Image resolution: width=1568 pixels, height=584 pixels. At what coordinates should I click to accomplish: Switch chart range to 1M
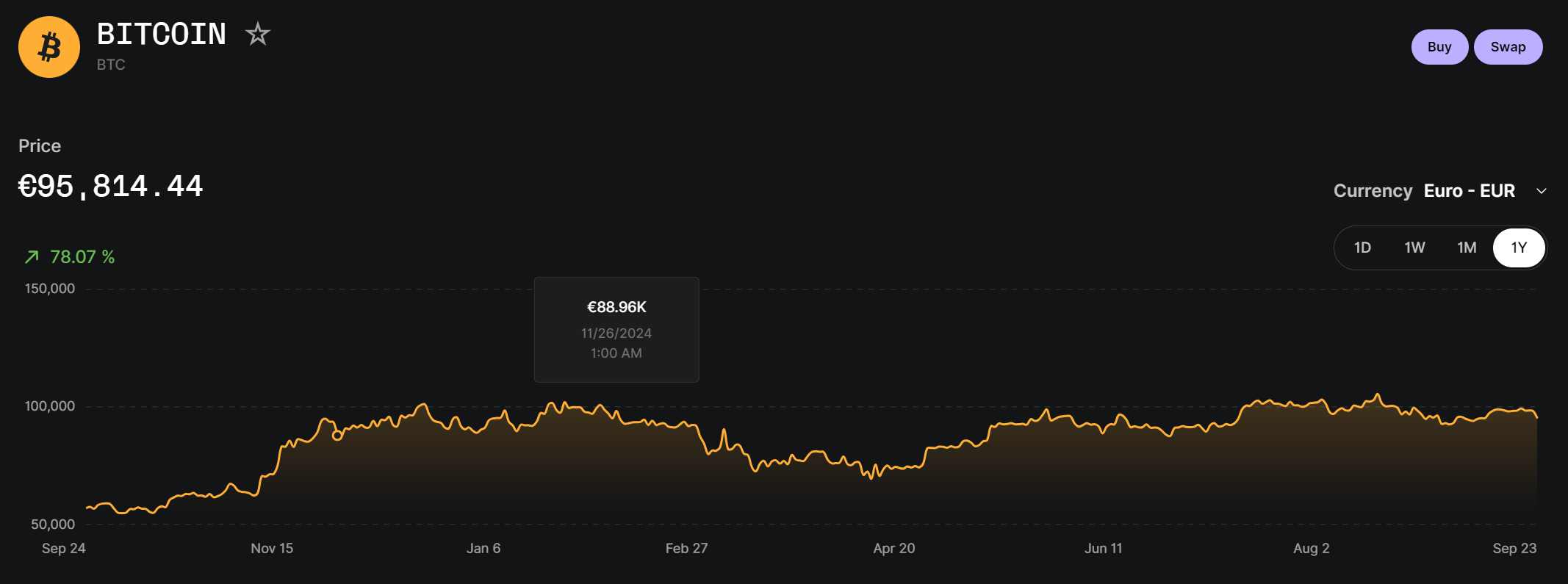[x=1467, y=248]
